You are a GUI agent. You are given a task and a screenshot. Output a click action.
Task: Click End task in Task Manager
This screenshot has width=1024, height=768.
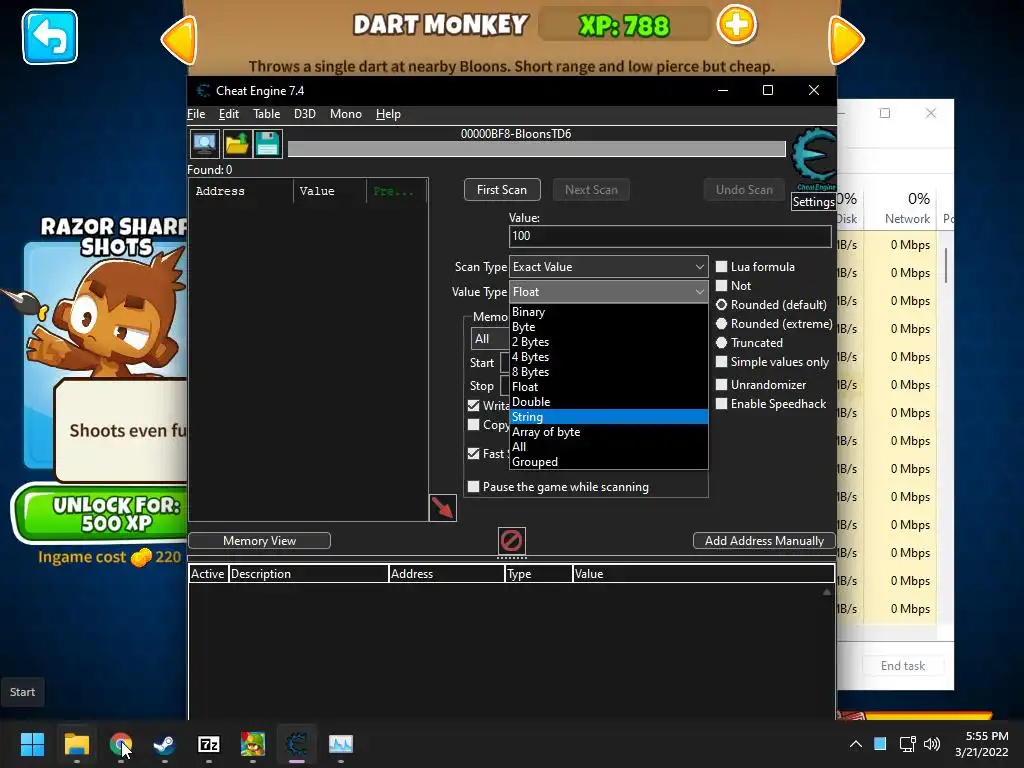(903, 665)
